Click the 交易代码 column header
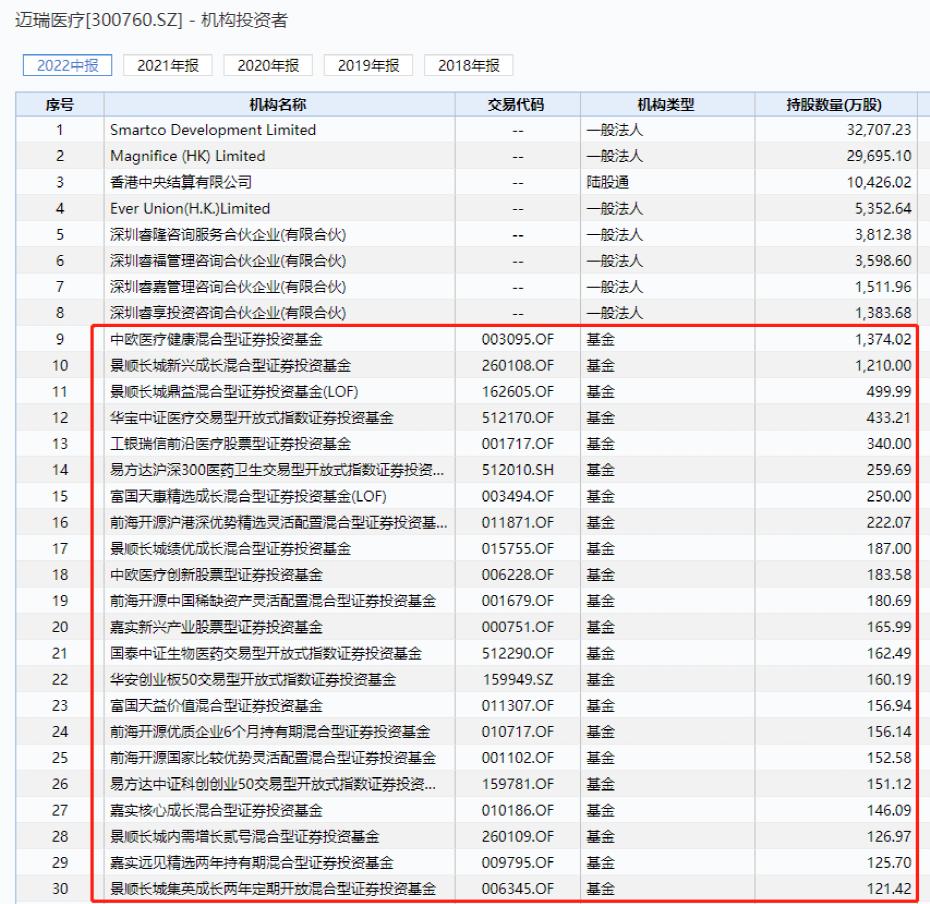930x904 pixels. point(515,104)
